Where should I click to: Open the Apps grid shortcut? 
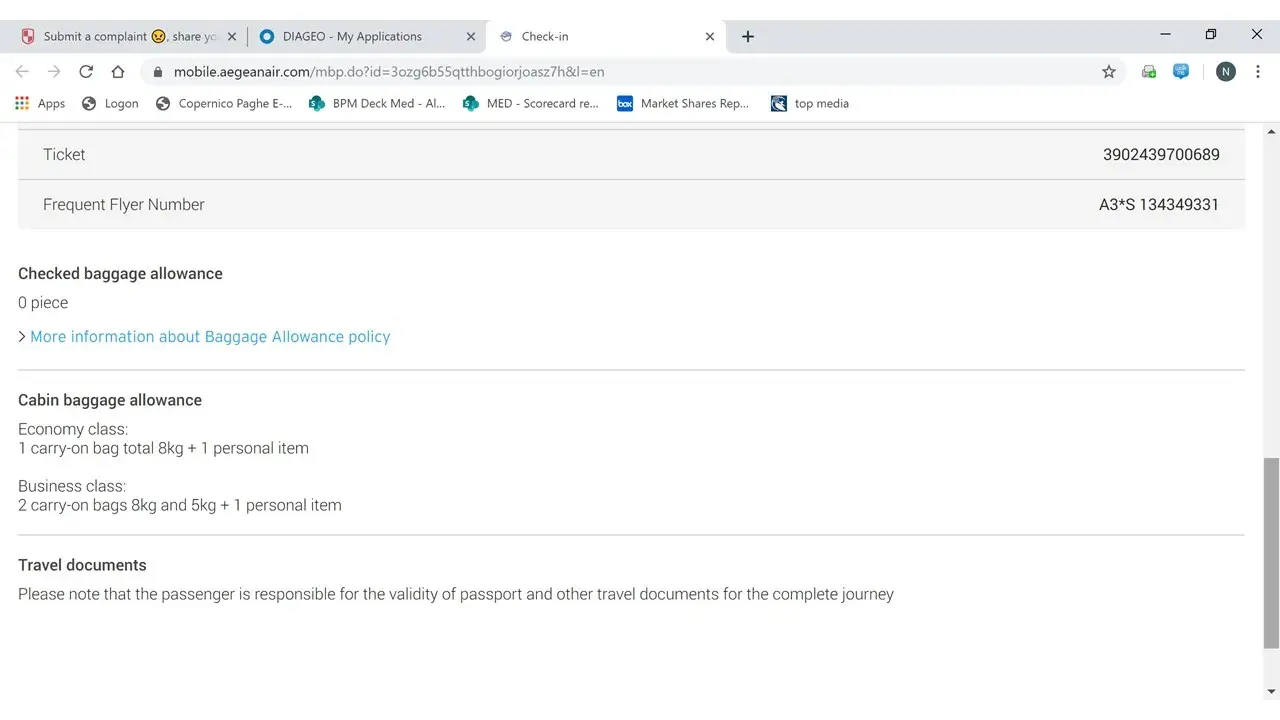(40, 103)
